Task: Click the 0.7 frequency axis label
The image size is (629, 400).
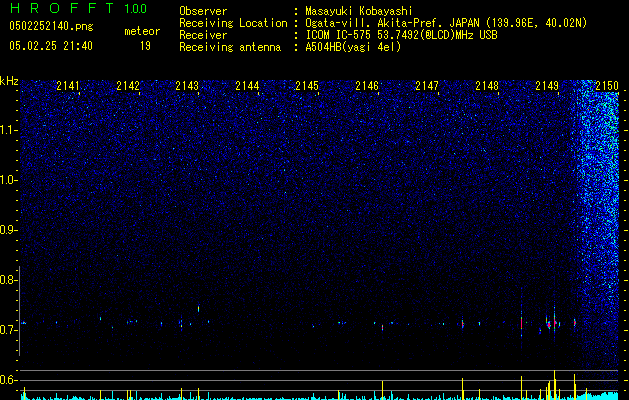Action: 8,330
